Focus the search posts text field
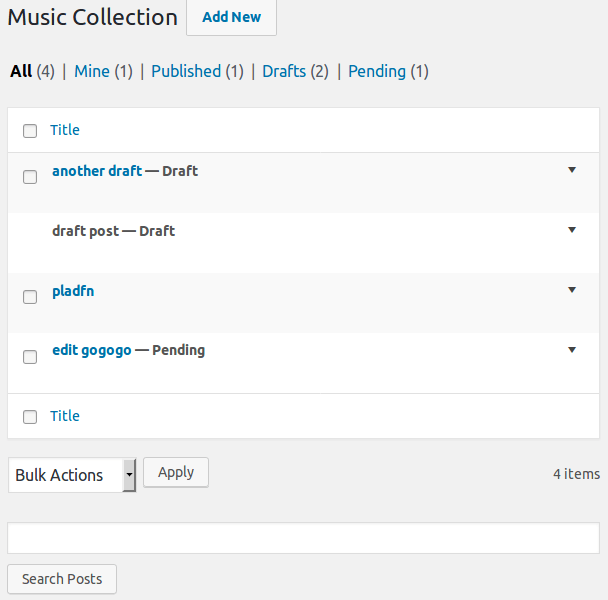Viewport: 608px width, 600px height. pos(304,538)
